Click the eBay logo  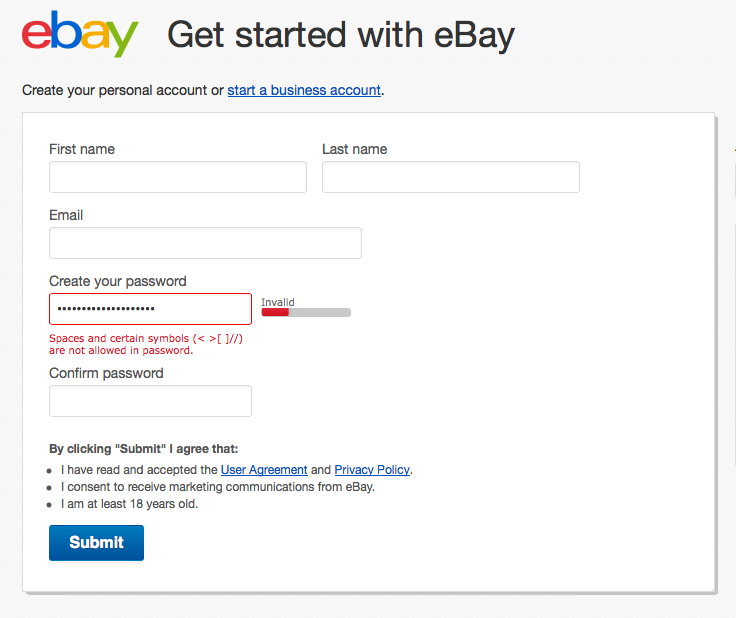coord(79,35)
